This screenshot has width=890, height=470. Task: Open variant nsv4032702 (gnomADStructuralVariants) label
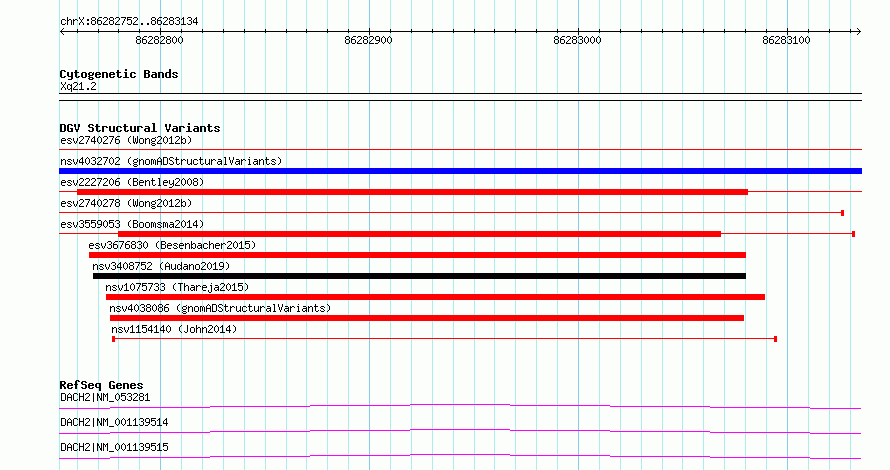point(171,161)
